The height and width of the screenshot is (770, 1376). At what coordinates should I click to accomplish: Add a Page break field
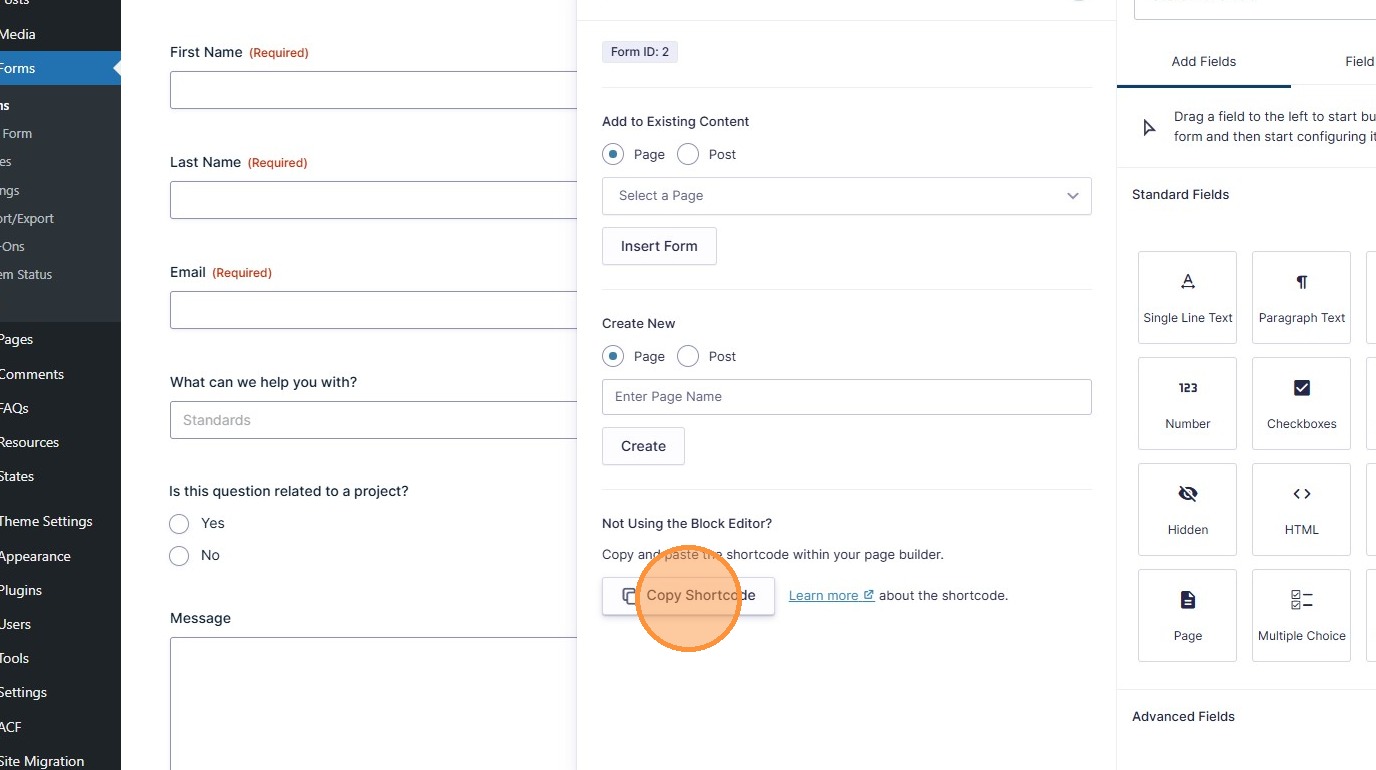[x=1187, y=615]
